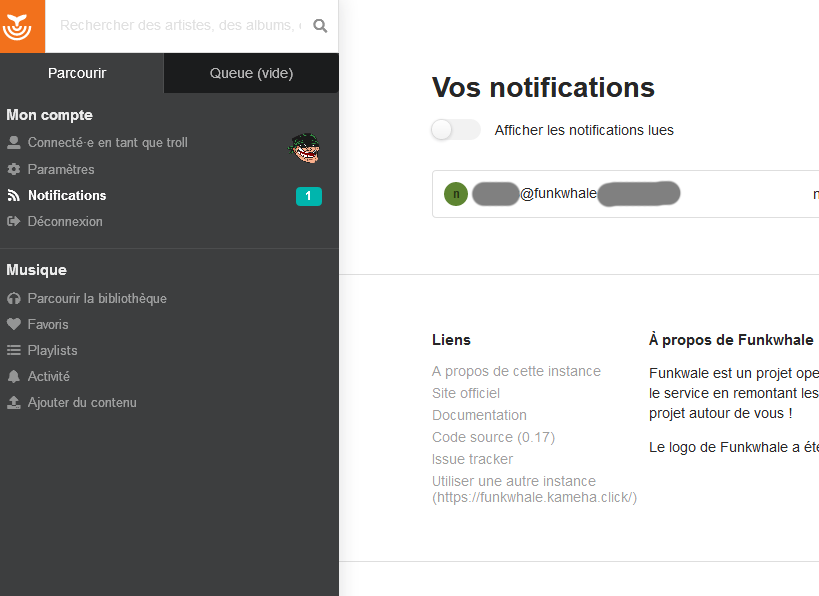Toggle Afficher les notifications lues switch
The image size is (819, 596).
(456, 130)
